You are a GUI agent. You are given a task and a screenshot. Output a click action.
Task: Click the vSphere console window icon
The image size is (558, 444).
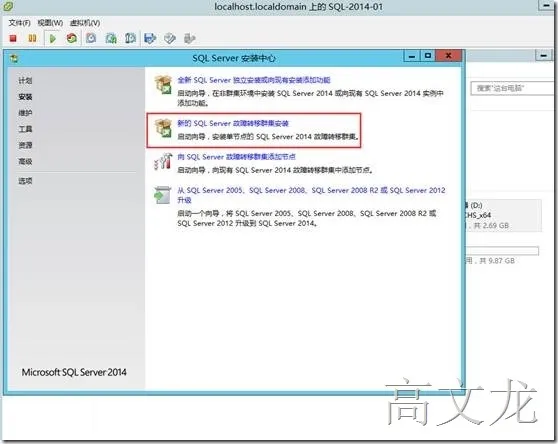pyautogui.click(x=7, y=6)
